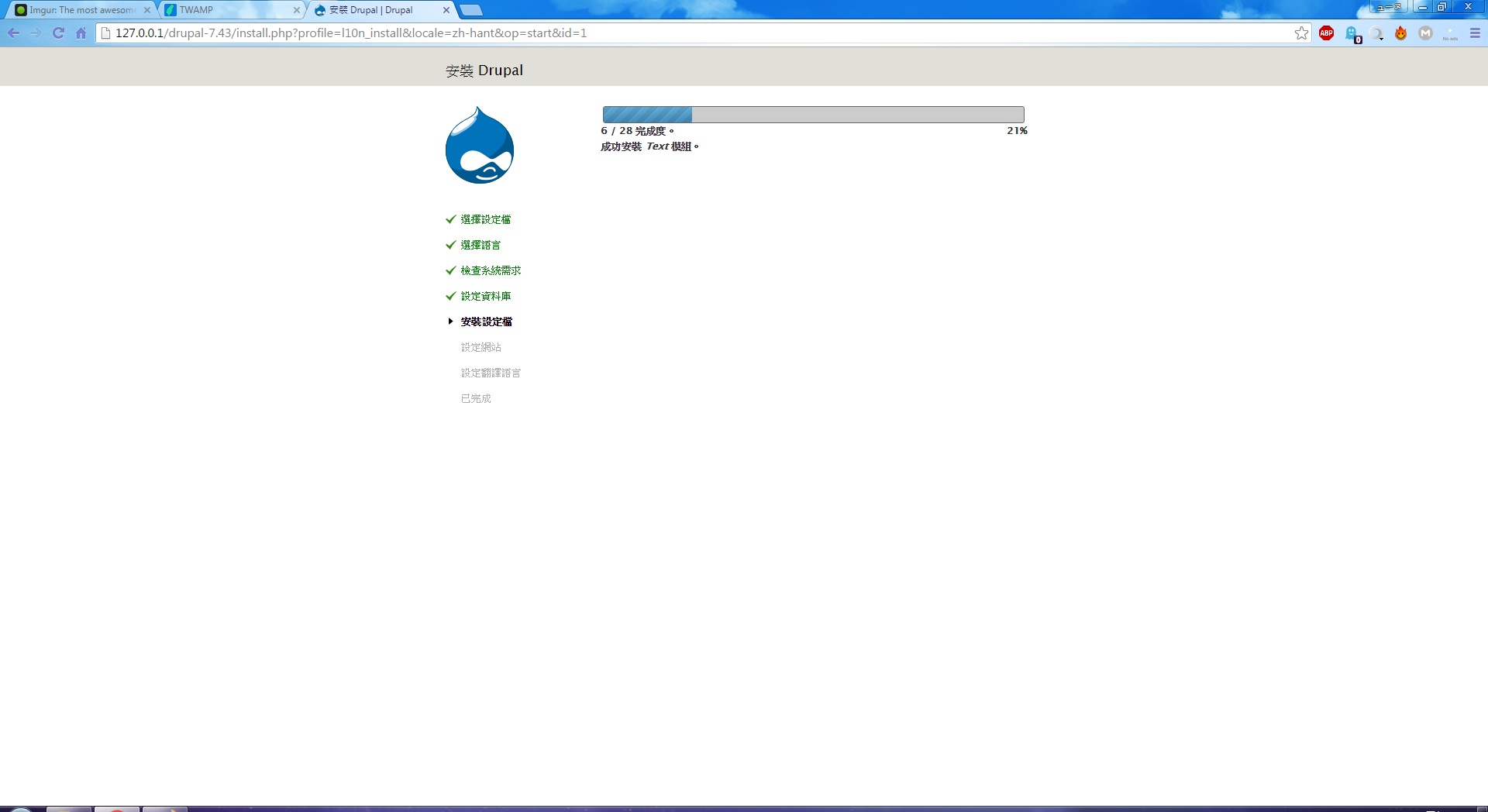Bookmark this page with the star icon

click(x=1301, y=33)
